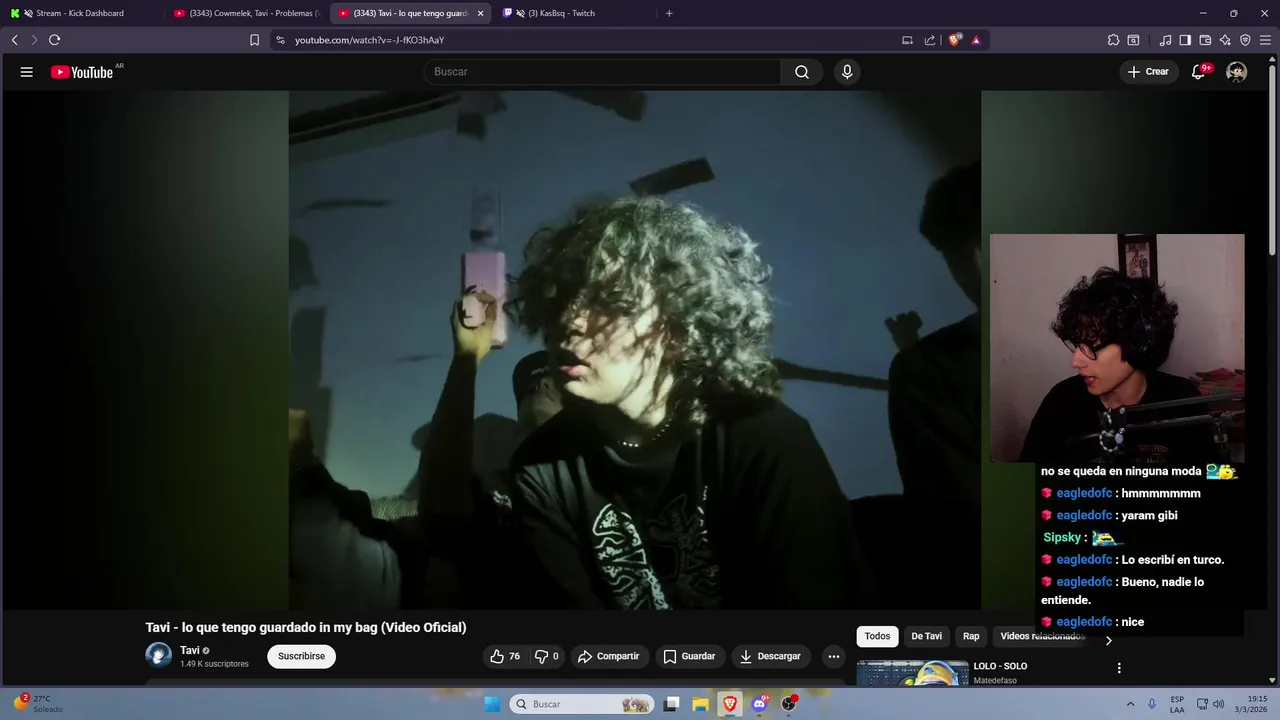Open Brave Wallet icon

(x=1205, y=40)
